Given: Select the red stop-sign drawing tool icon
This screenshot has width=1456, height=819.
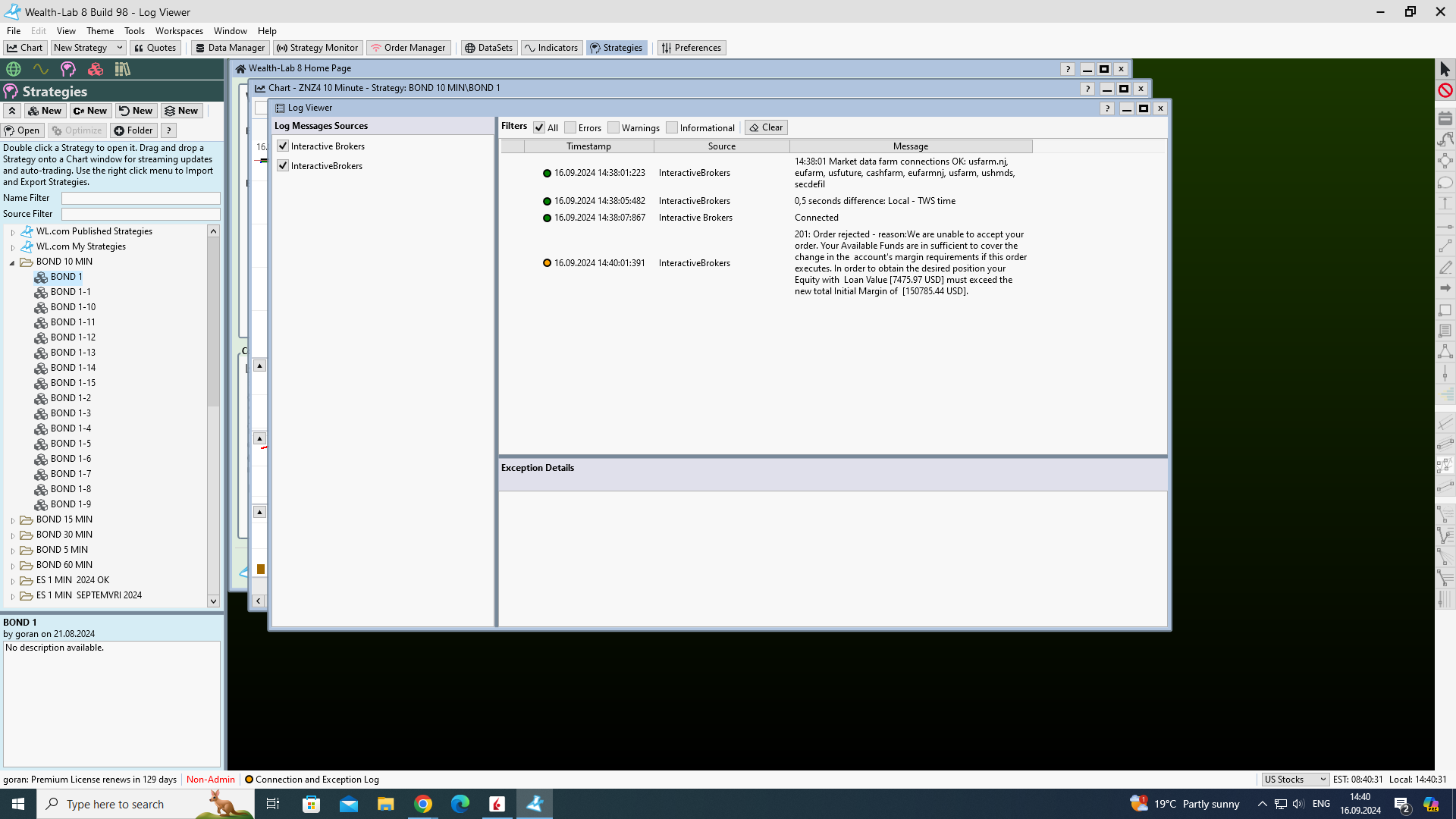Looking at the screenshot, I should click(1445, 90).
